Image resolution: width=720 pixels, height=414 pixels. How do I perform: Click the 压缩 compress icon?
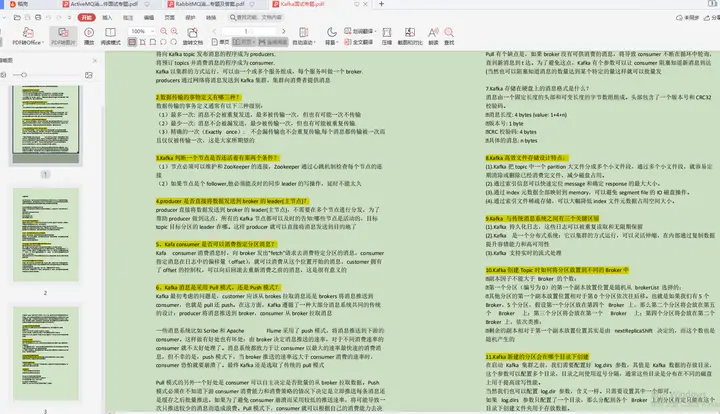click(x=387, y=36)
